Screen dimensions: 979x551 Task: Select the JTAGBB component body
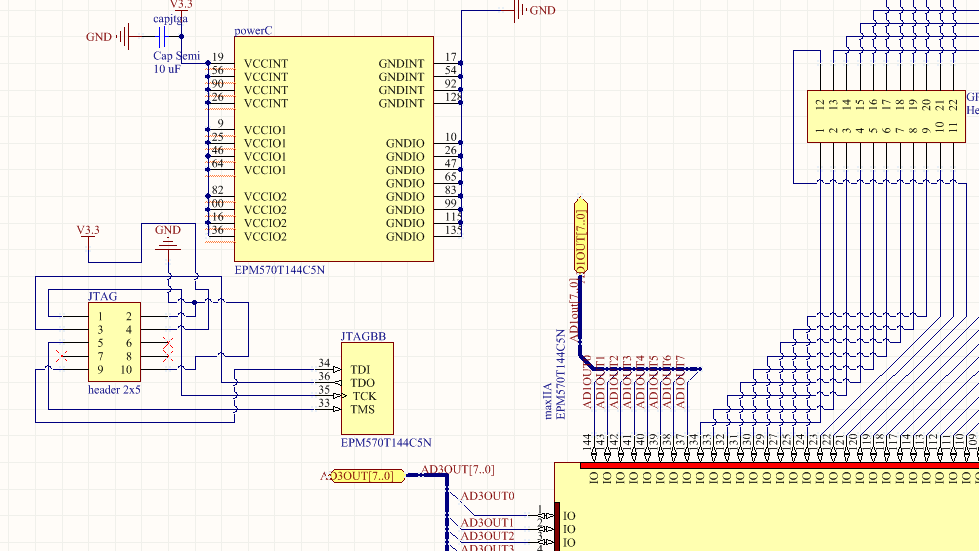point(367,389)
